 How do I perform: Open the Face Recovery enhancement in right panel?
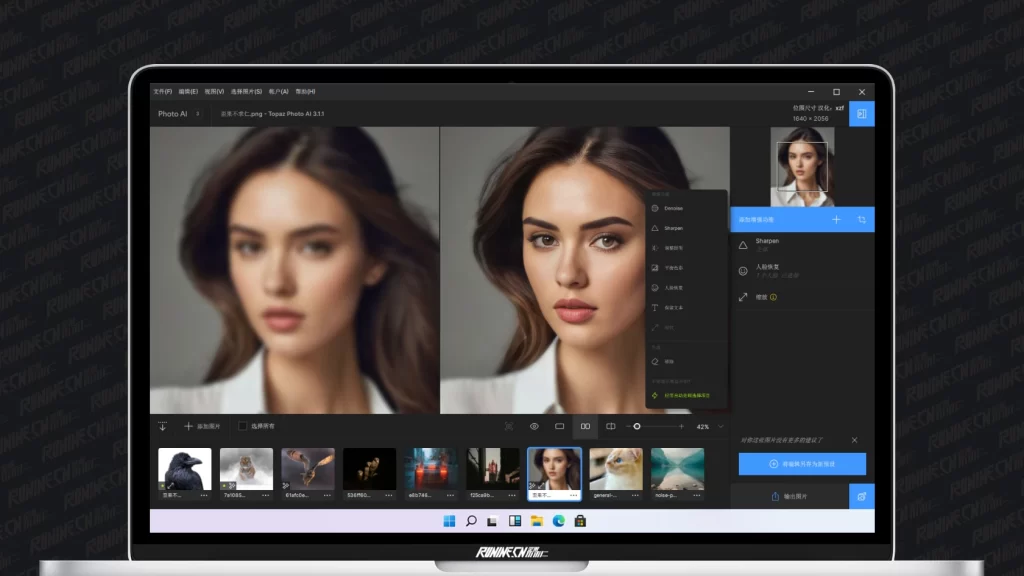(x=767, y=270)
